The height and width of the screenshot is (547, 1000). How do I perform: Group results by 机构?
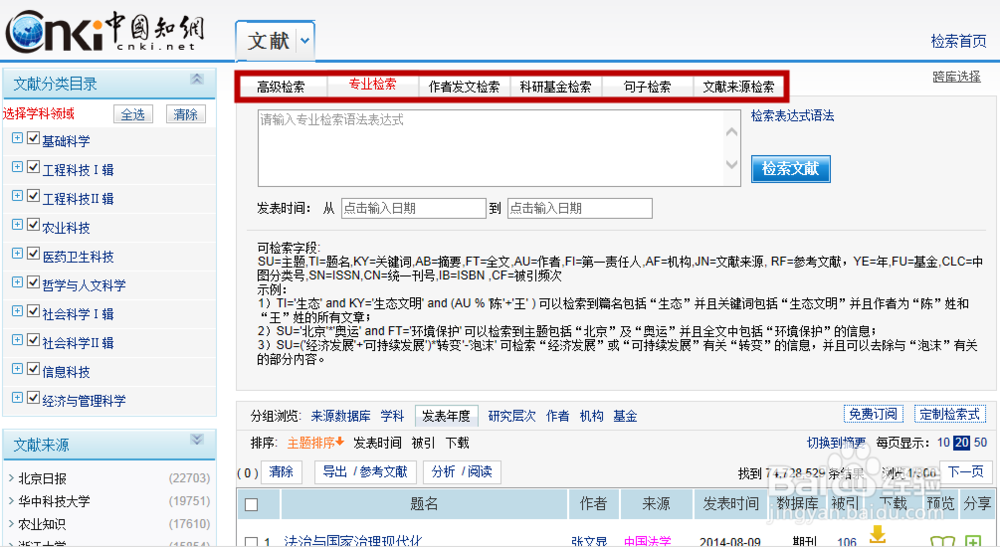[591, 416]
